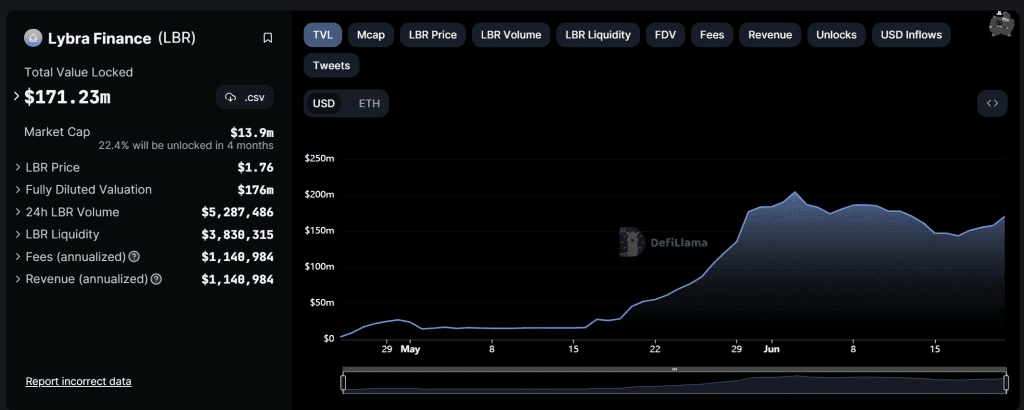Expand the Total Value Locked breakdown chevron
The height and width of the screenshot is (410, 1024).
(16, 97)
